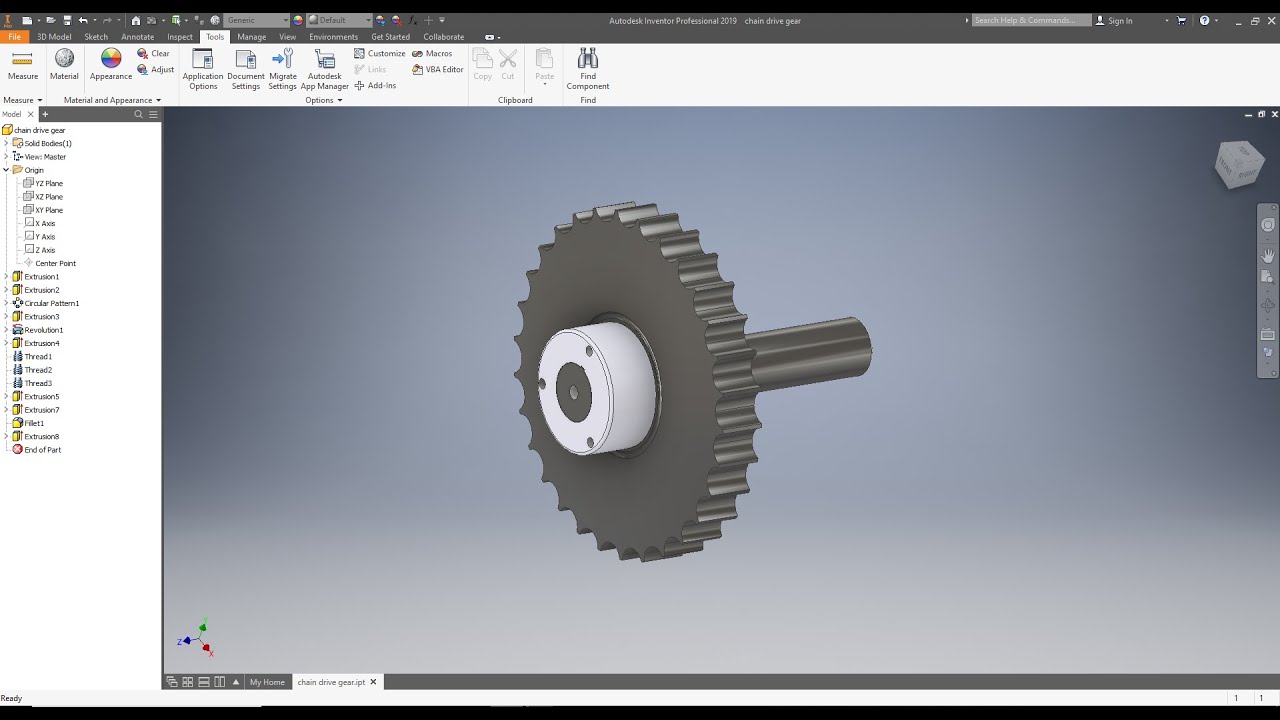Expand the Options panel dropdown
The width and height of the screenshot is (1280, 720).
(x=324, y=100)
